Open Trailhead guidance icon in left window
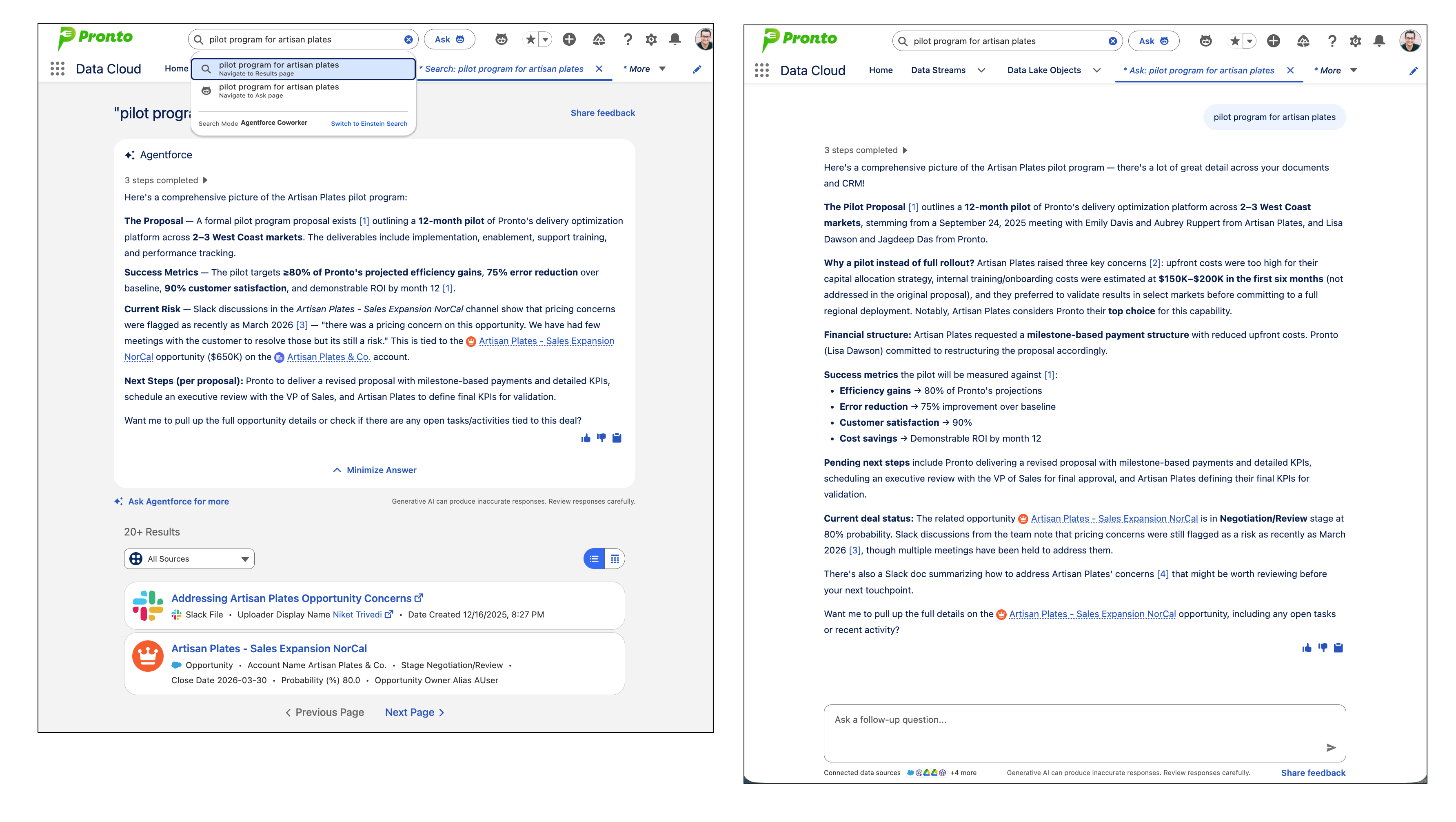The width and height of the screenshot is (1456, 822). click(x=599, y=40)
